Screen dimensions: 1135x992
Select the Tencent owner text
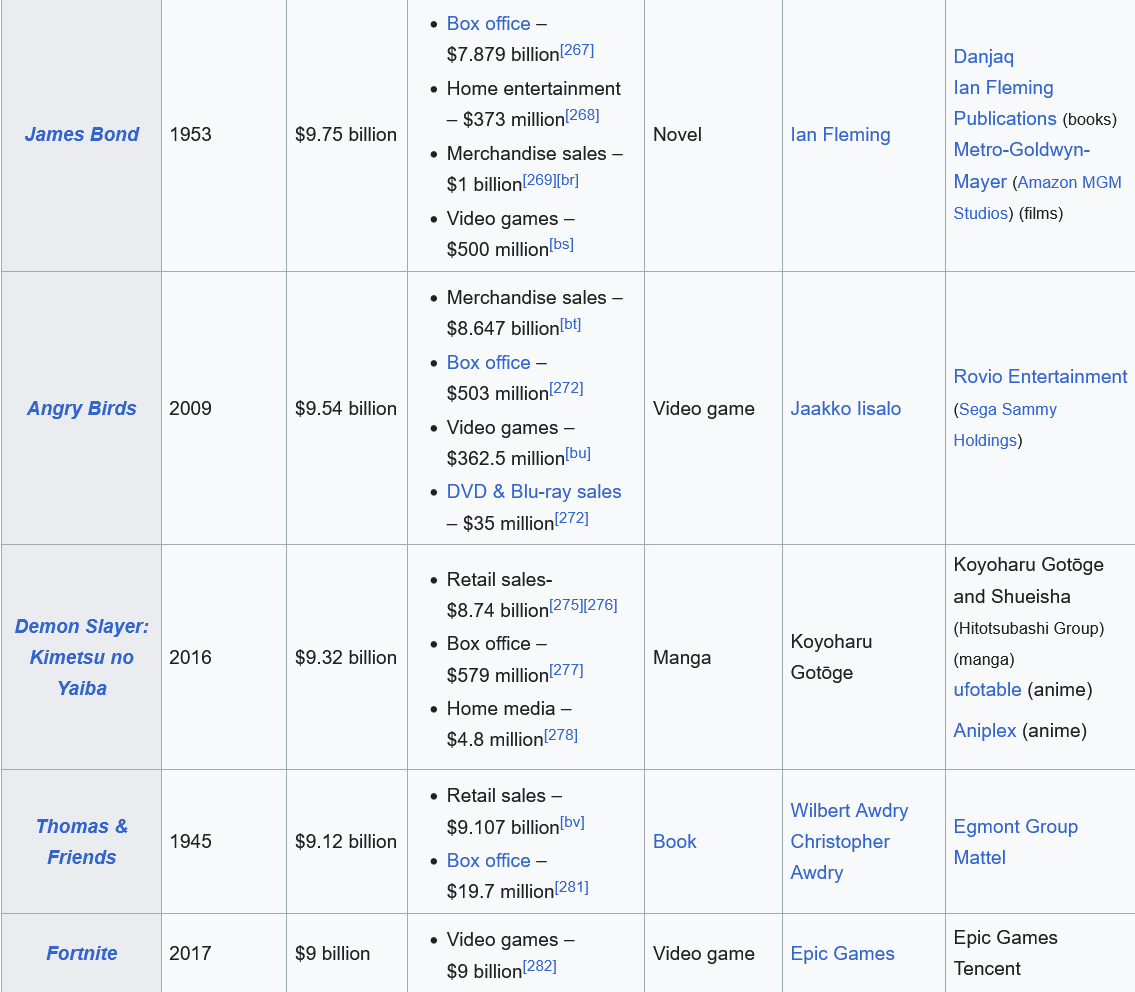987,969
